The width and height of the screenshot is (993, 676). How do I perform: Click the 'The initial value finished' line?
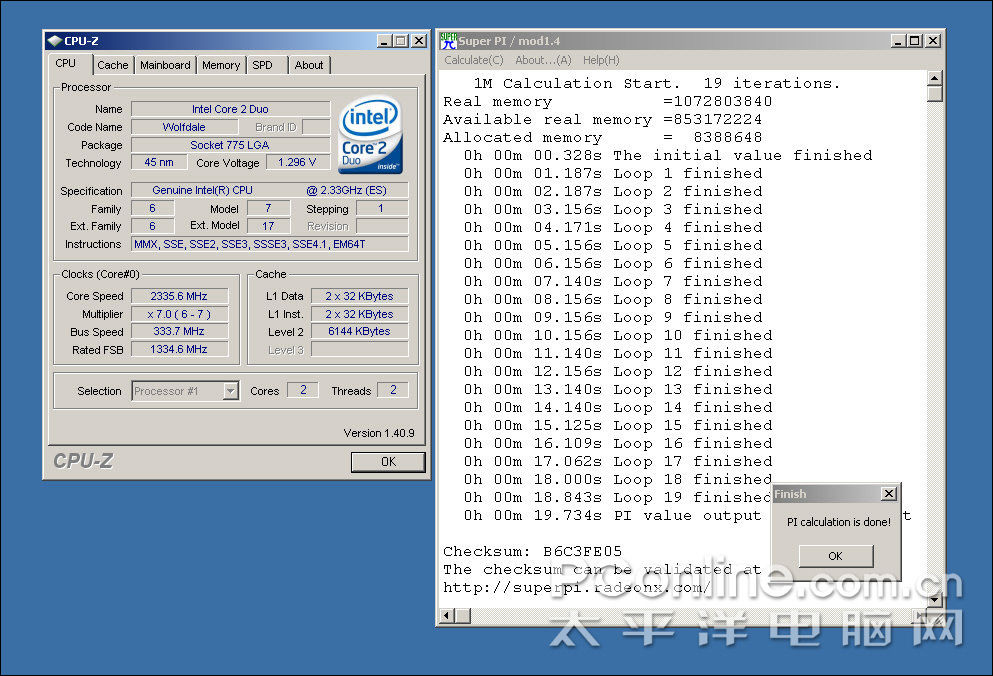pyautogui.click(x=668, y=155)
